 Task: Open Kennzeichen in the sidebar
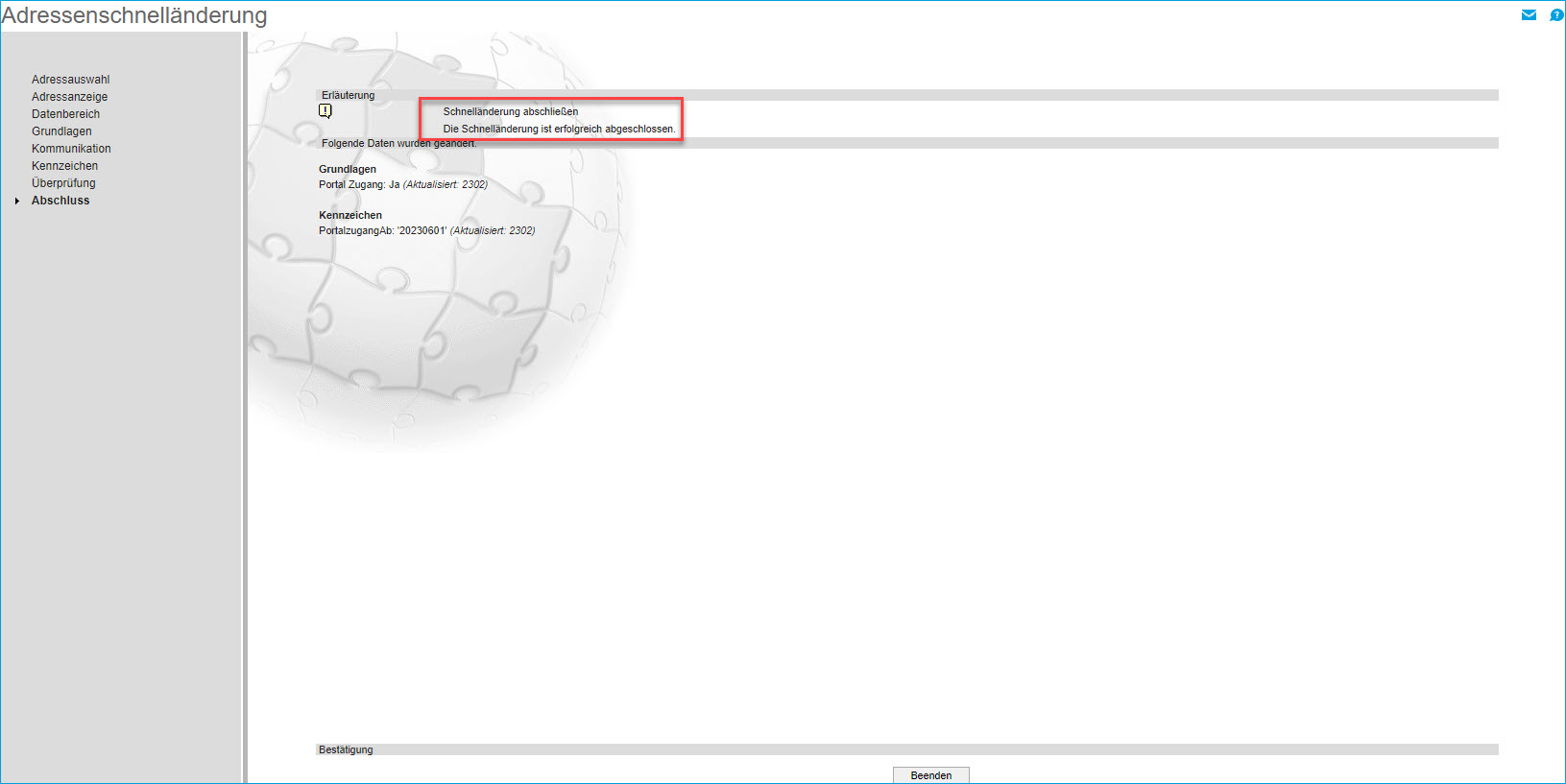point(64,166)
